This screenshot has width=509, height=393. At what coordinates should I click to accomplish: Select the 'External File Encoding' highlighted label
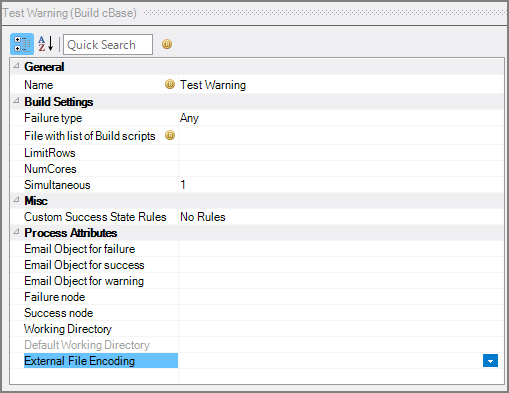(101, 361)
